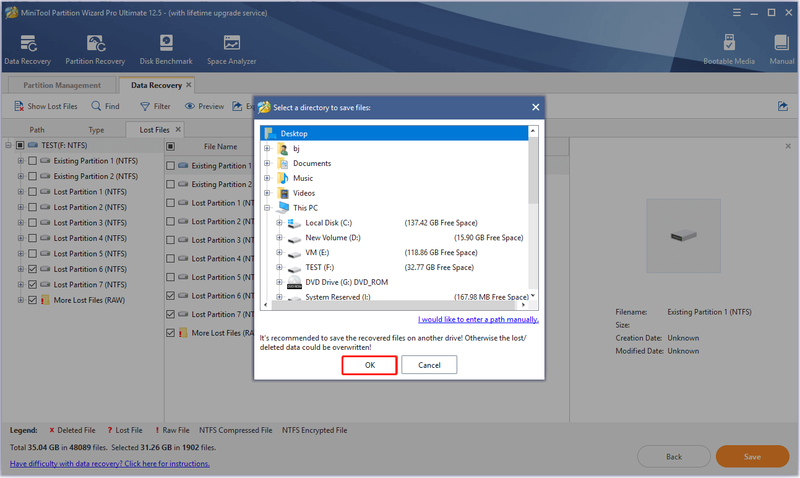This screenshot has height=478, width=800.
Task: Select the Type tab
Action: (96, 130)
